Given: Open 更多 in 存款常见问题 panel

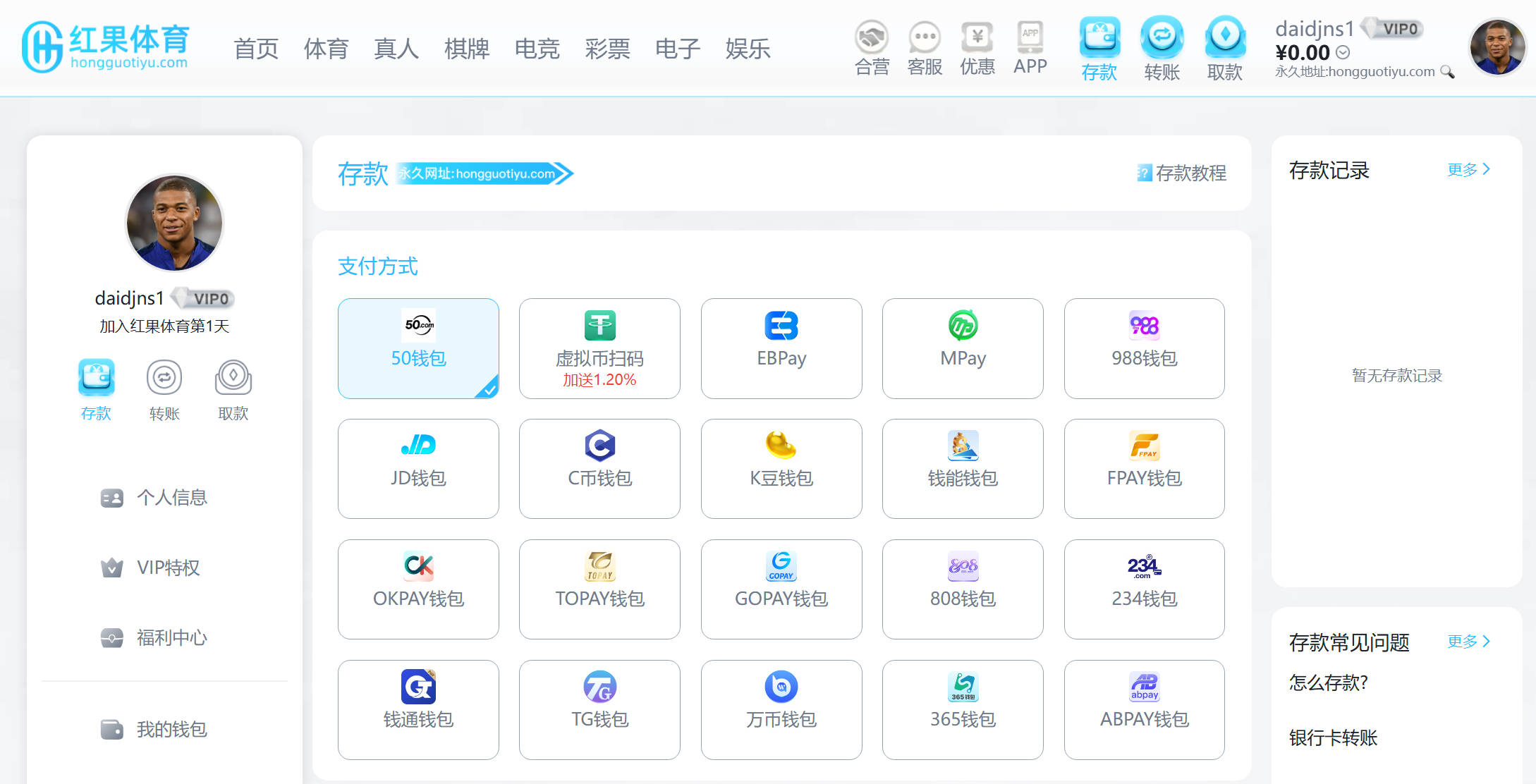Looking at the screenshot, I should [1468, 641].
